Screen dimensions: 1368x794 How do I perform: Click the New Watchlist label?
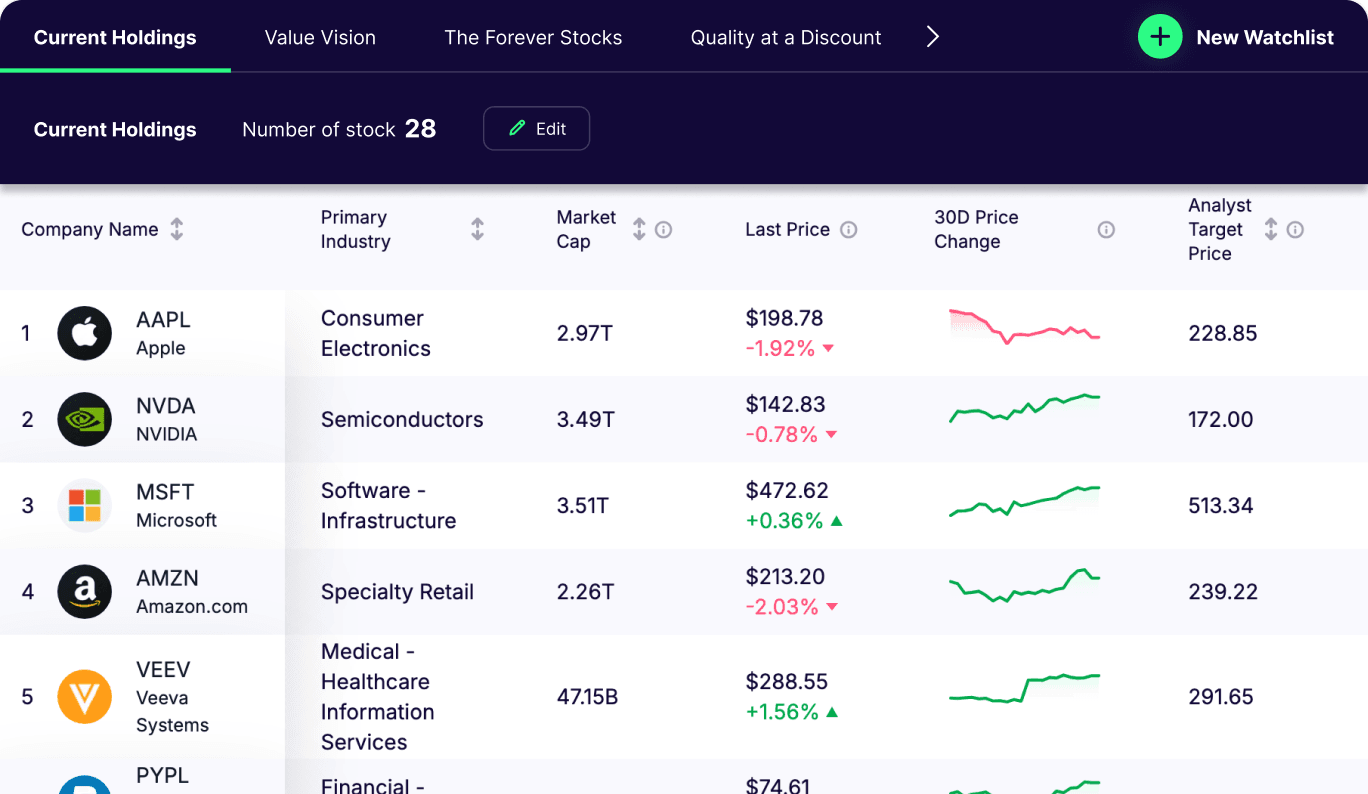(x=1265, y=38)
